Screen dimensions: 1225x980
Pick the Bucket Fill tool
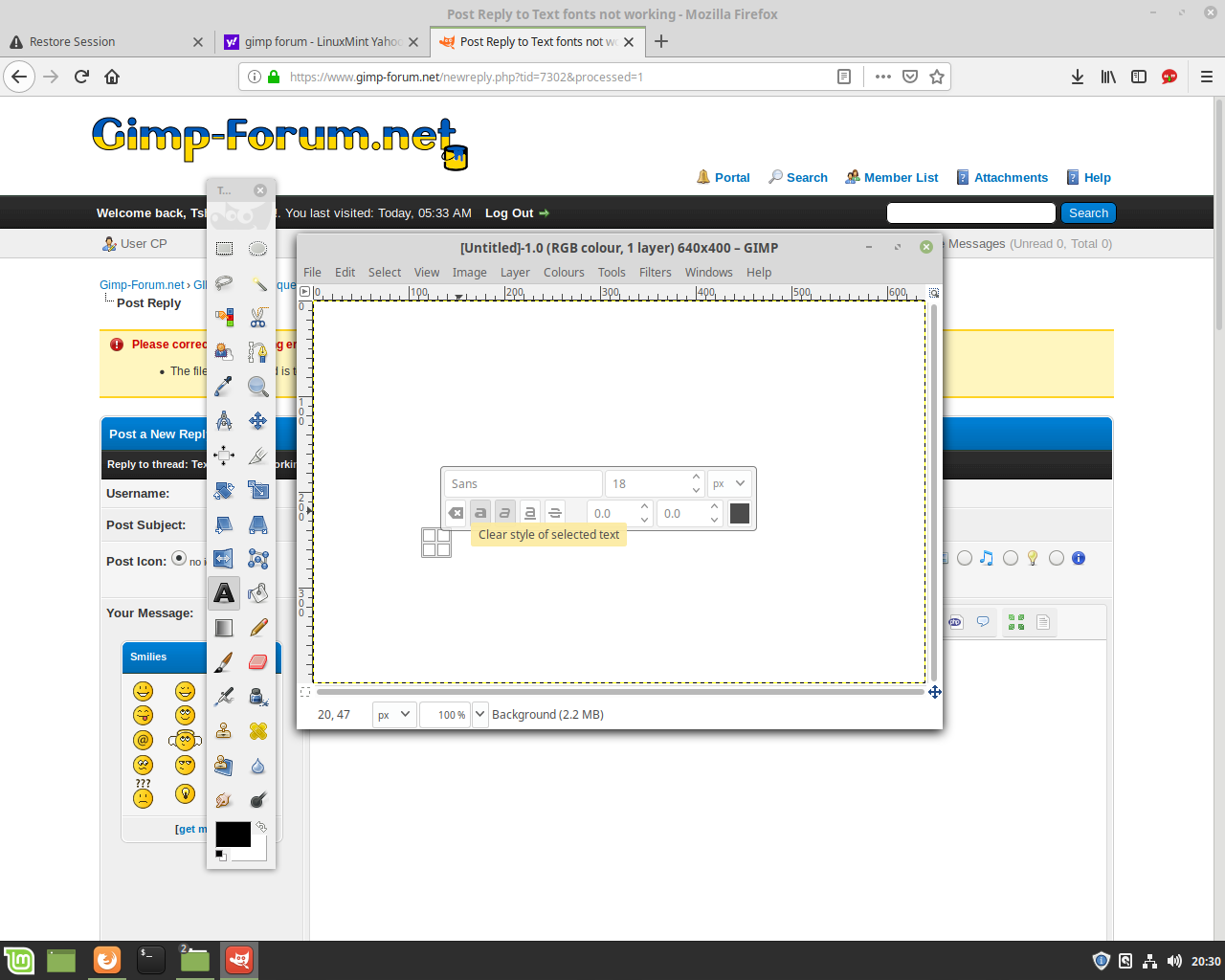(258, 593)
